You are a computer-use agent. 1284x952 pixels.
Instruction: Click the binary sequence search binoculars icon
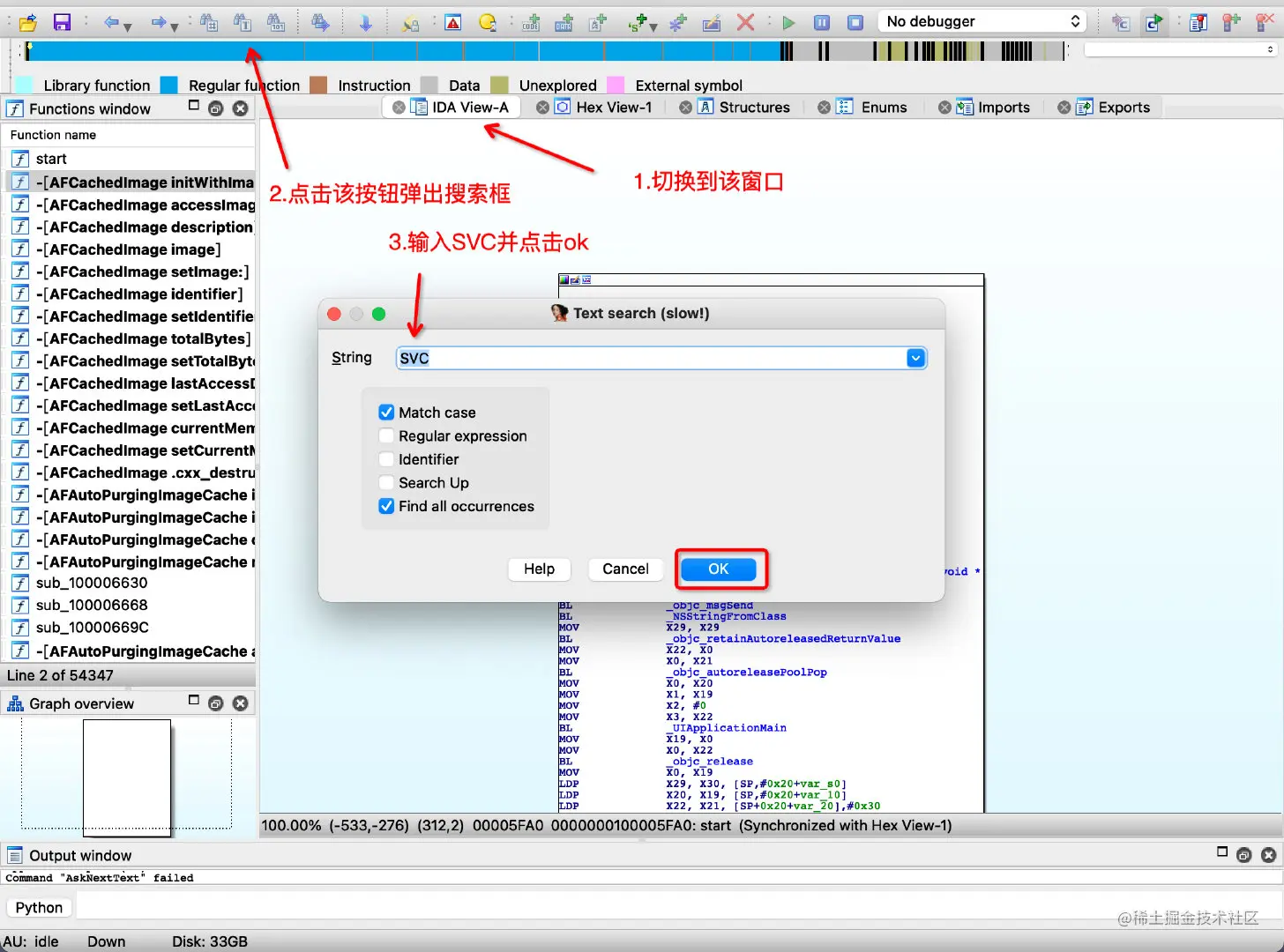pyautogui.click(x=276, y=22)
